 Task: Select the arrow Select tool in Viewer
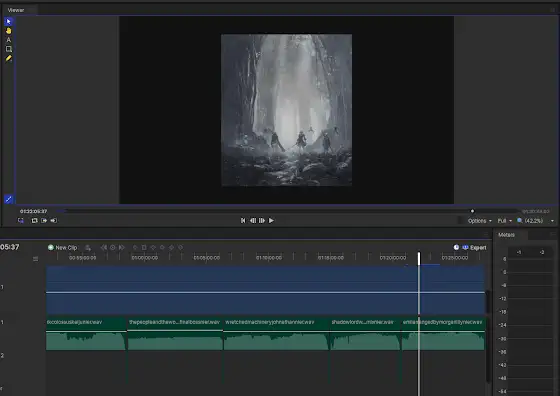pyautogui.click(x=9, y=22)
